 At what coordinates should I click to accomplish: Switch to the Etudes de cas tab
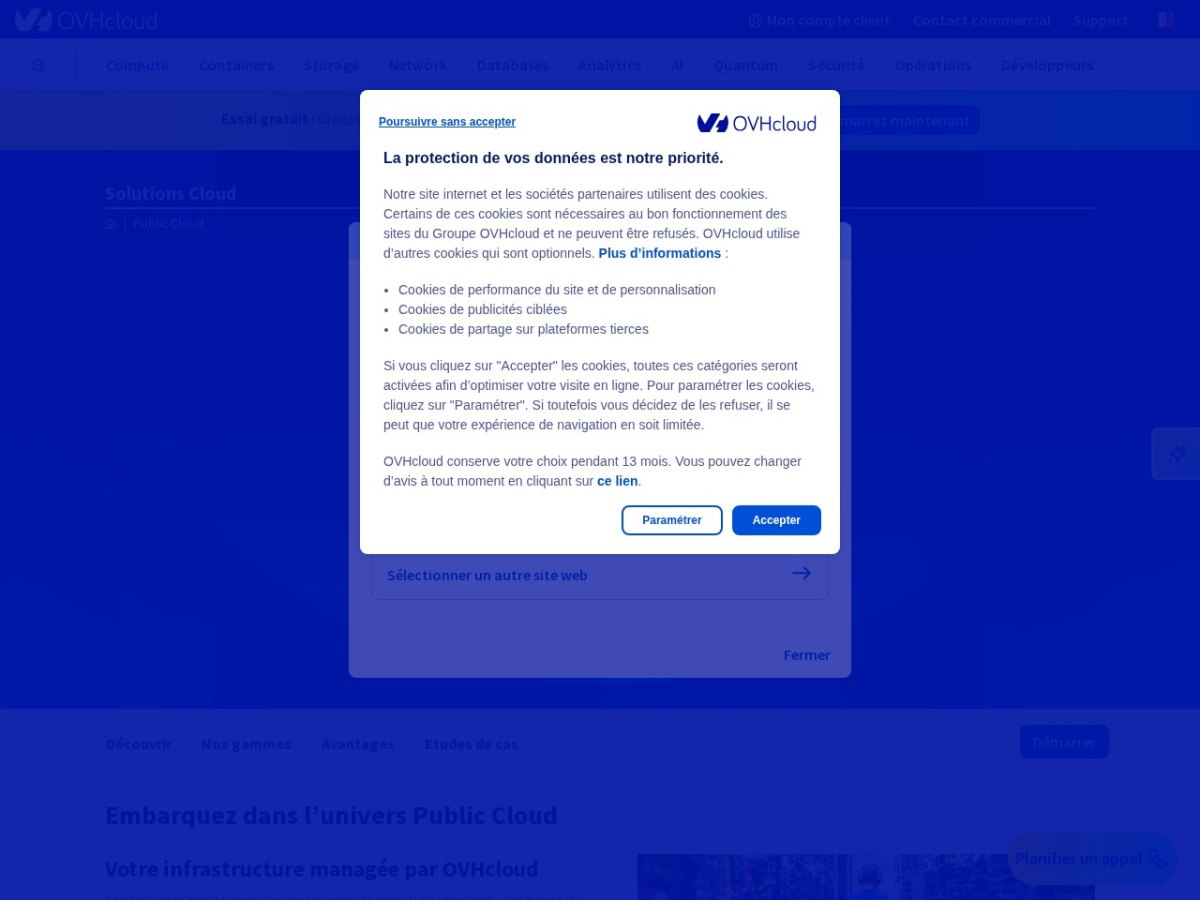(x=471, y=744)
